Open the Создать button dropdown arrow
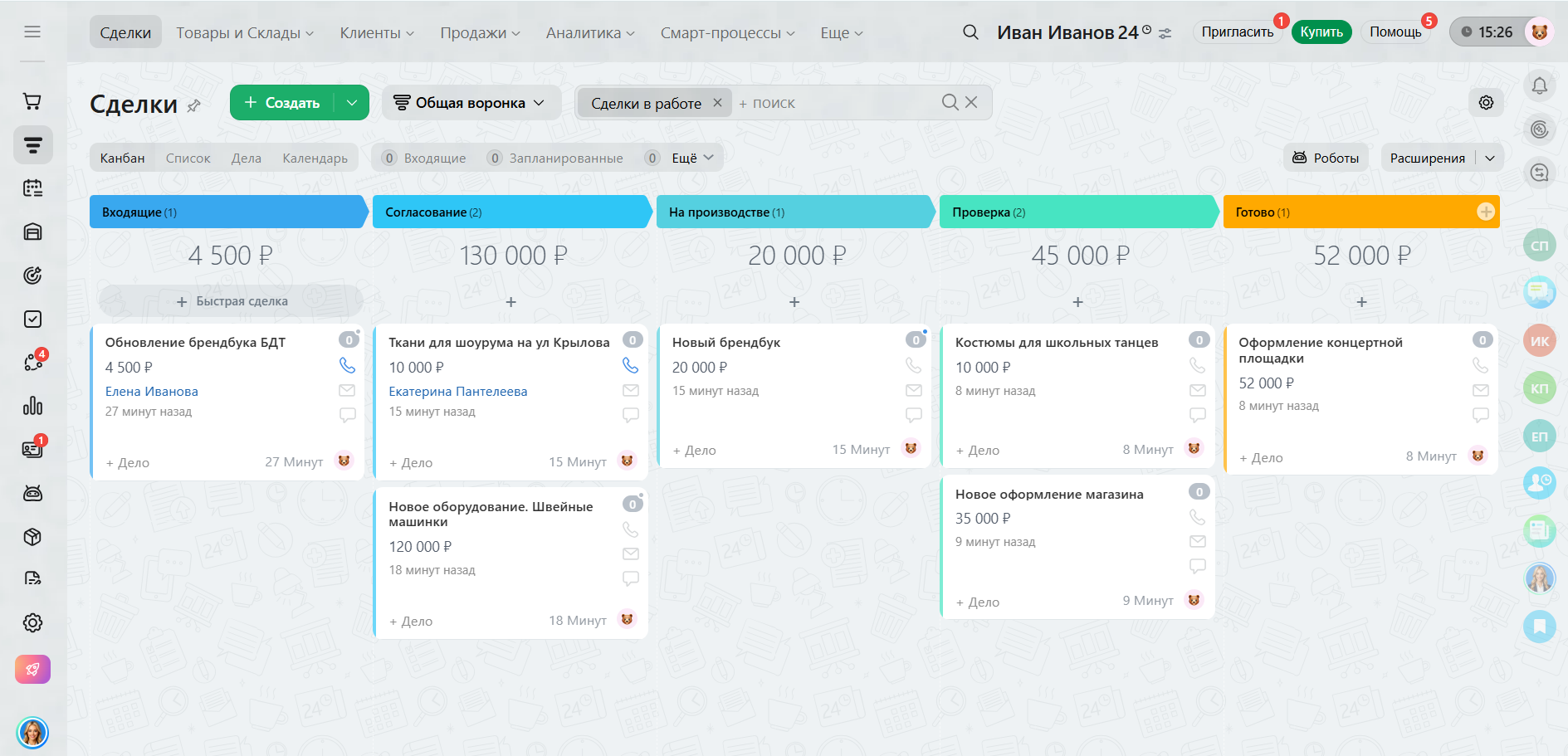This screenshot has height=756, width=1568. pyautogui.click(x=352, y=103)
